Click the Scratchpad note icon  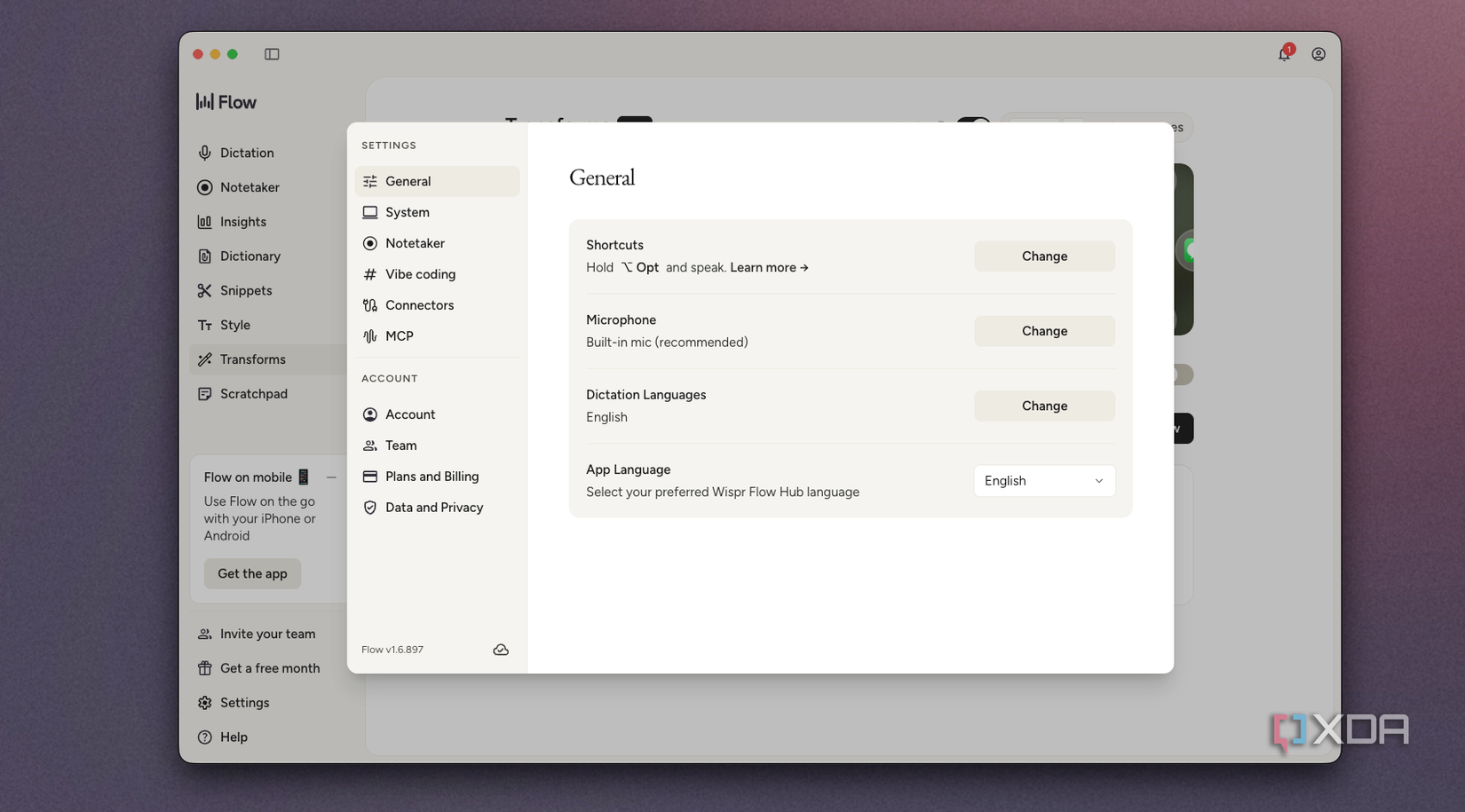pyautogui.click(x=205, y=394)
